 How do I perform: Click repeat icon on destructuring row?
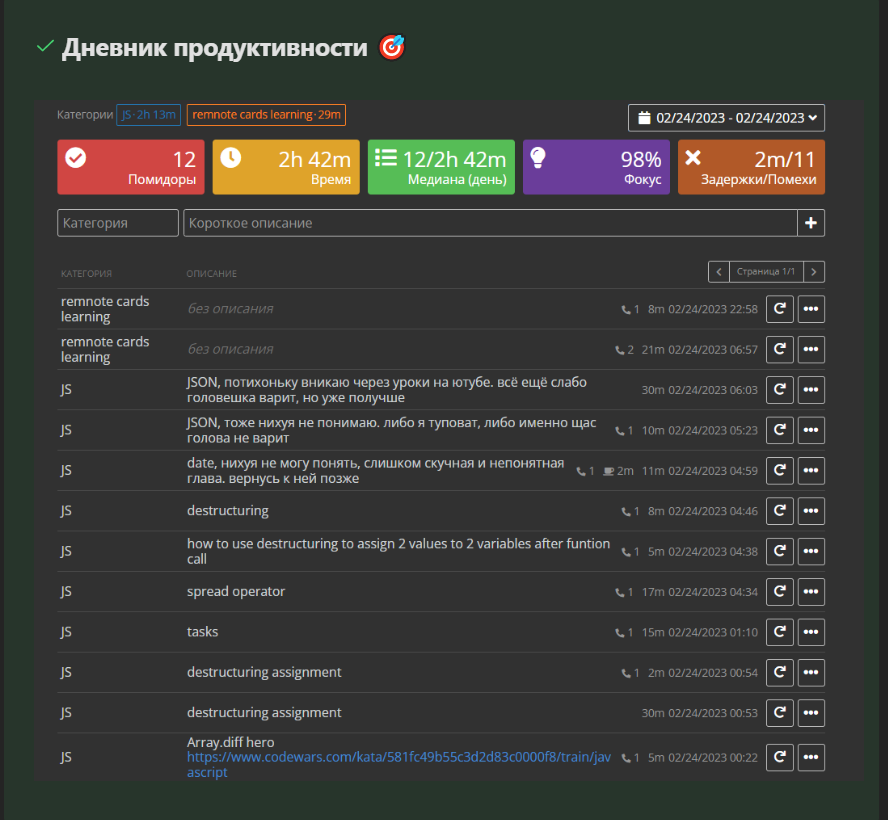tap(779, 511)
